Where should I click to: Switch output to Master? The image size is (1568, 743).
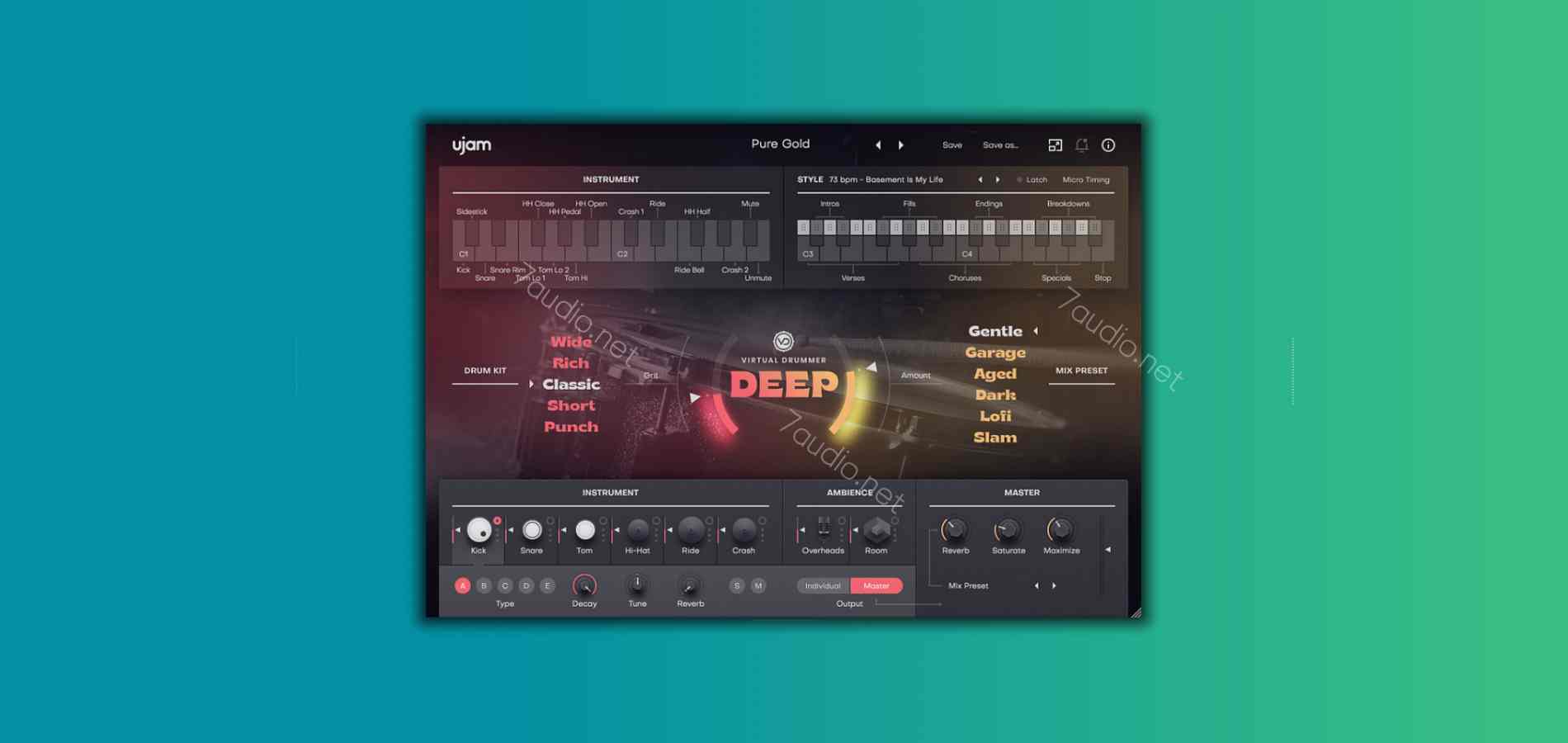876,586
